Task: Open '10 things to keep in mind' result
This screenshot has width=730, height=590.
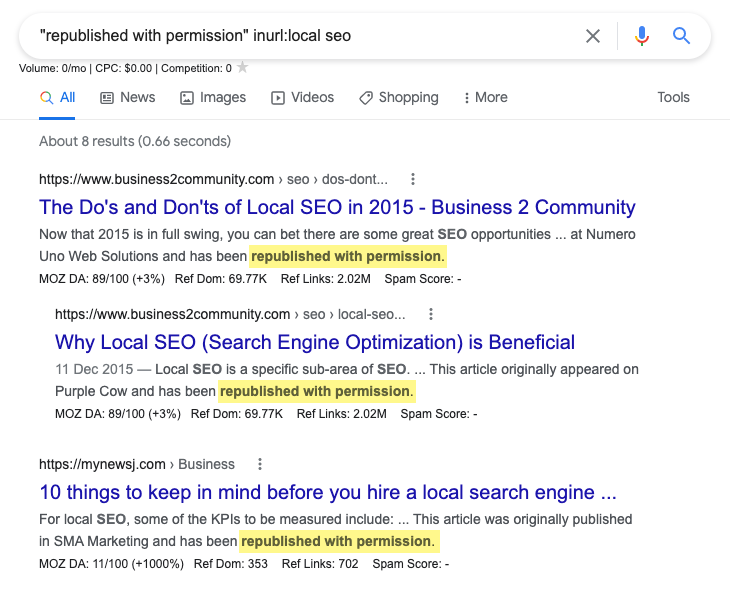Action: [x=328, y=492]
